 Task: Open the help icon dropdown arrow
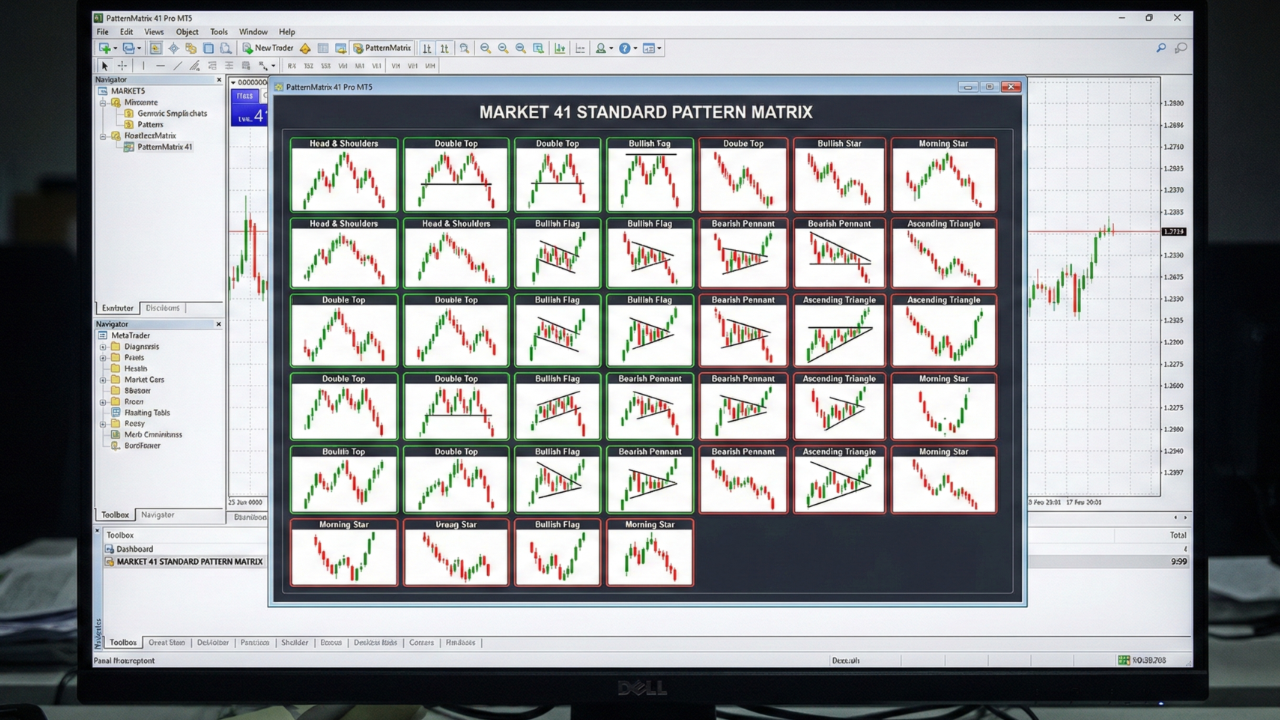point(635,48)
